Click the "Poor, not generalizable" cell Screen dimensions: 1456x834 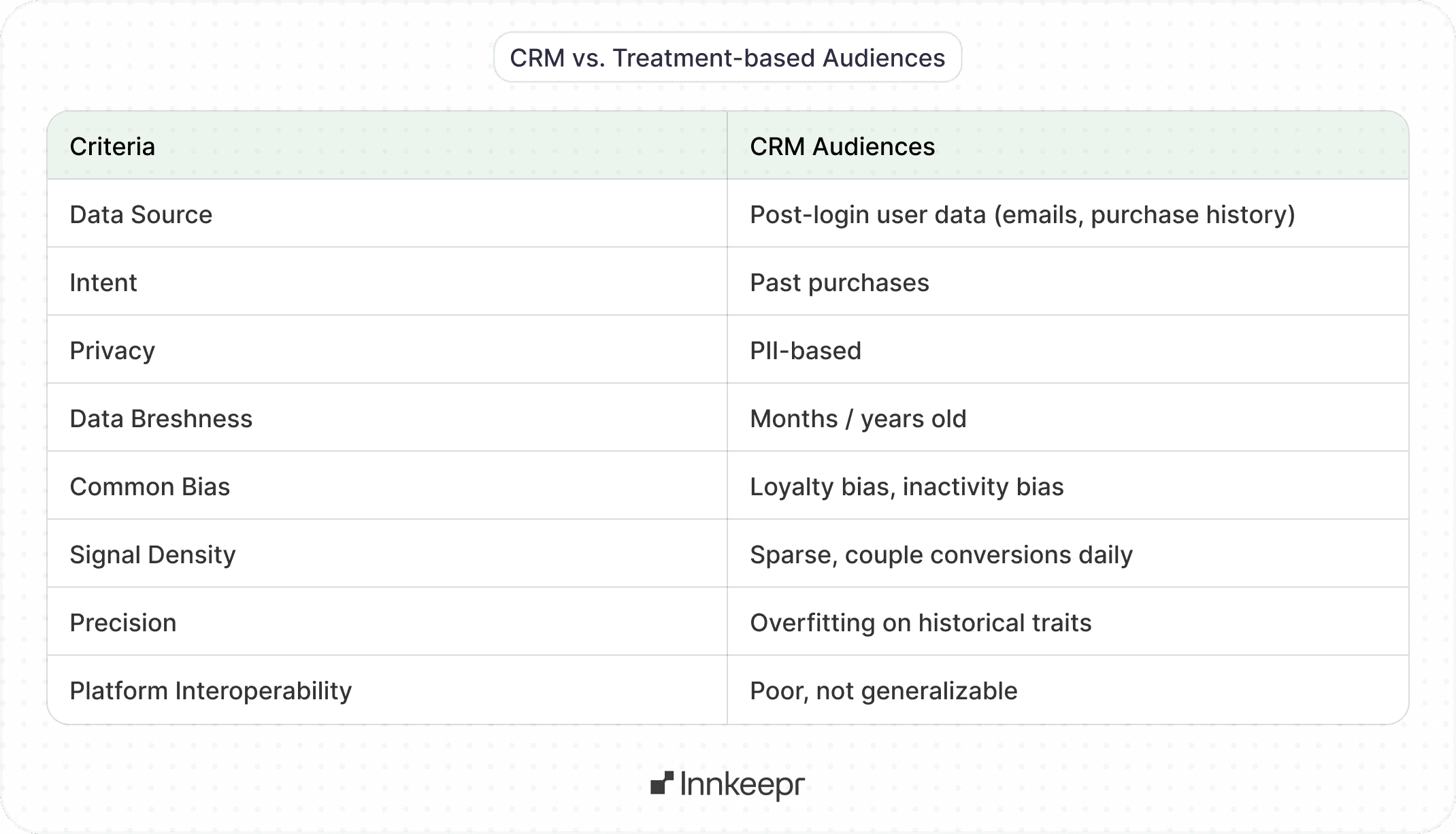883,690
